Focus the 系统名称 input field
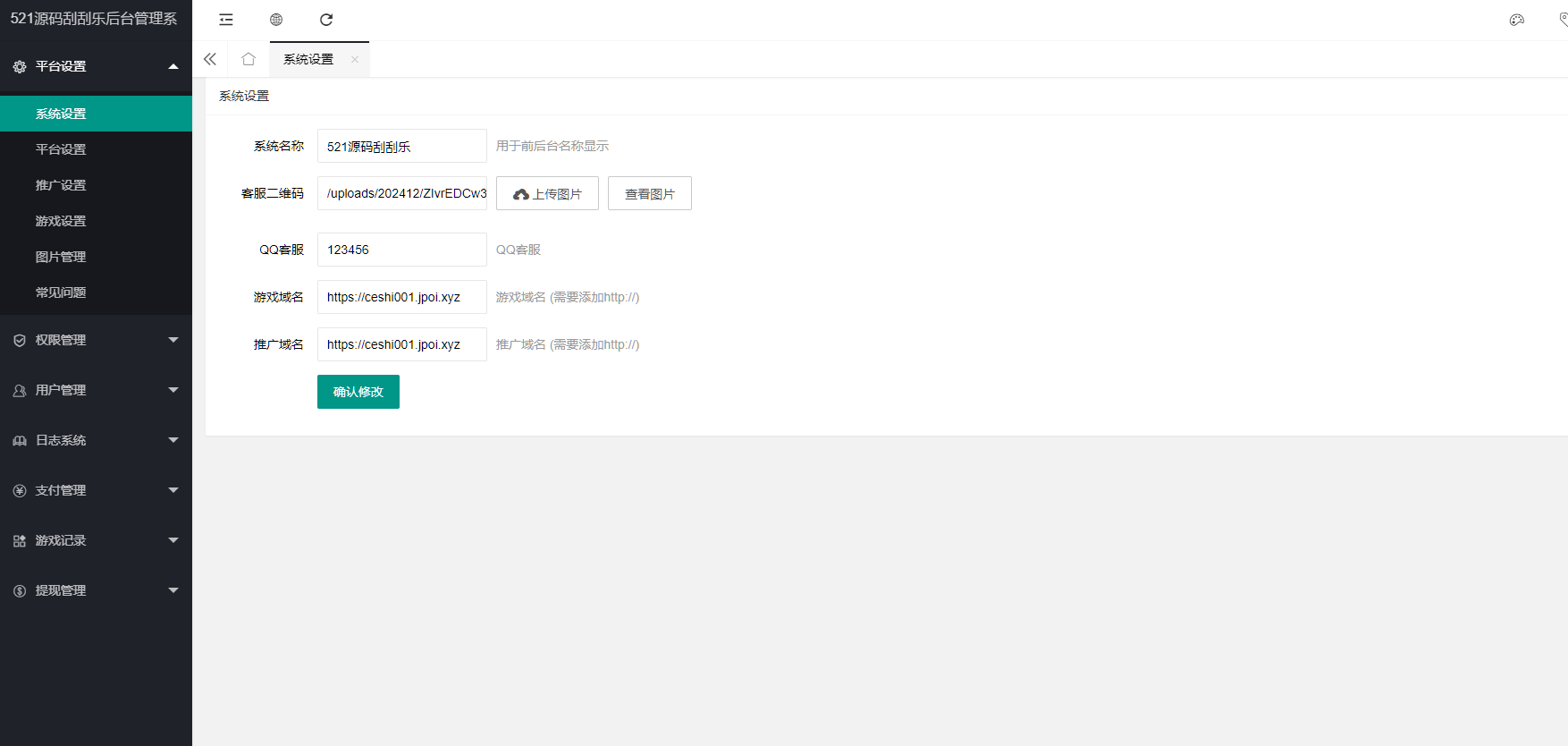The width and height of the screenshot is (1568, 746). (402, 146)
